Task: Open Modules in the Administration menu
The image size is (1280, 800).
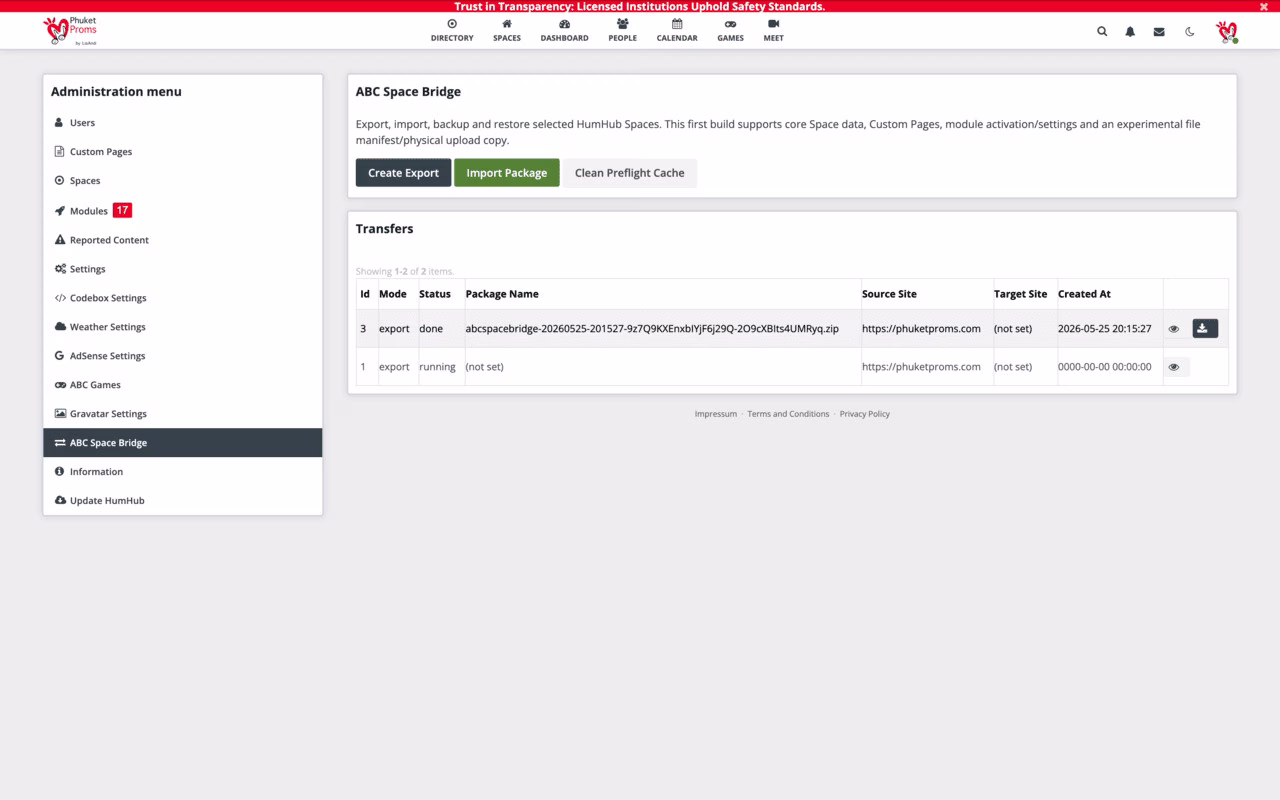Action: coord(183,211)
